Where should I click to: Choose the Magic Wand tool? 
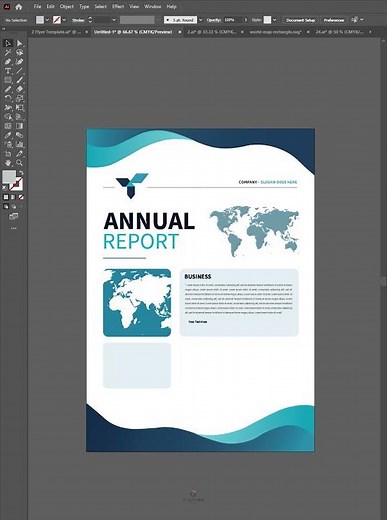pyautogui.click(x=8, y=52)
